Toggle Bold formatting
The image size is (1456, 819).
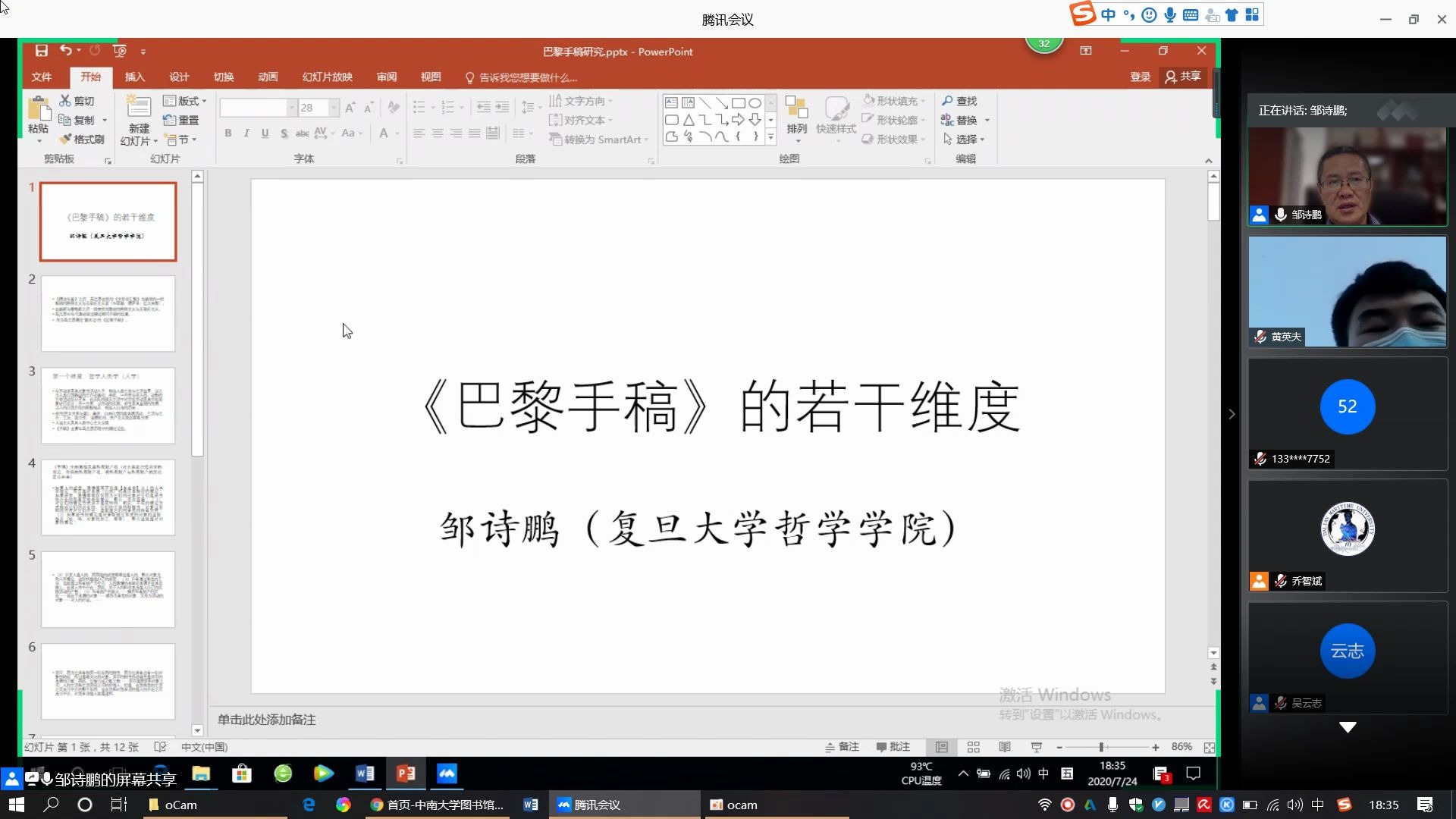(x=227, y=133)
